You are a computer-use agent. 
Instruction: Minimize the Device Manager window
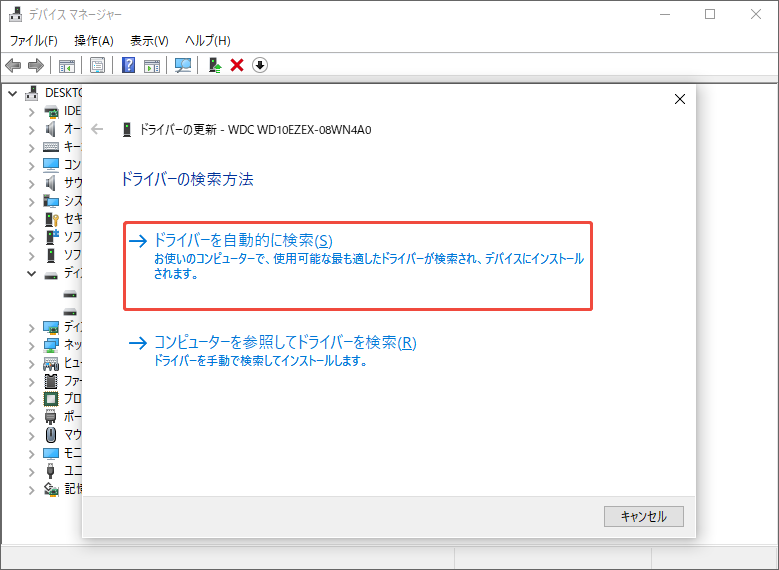(x=665, y=14)
